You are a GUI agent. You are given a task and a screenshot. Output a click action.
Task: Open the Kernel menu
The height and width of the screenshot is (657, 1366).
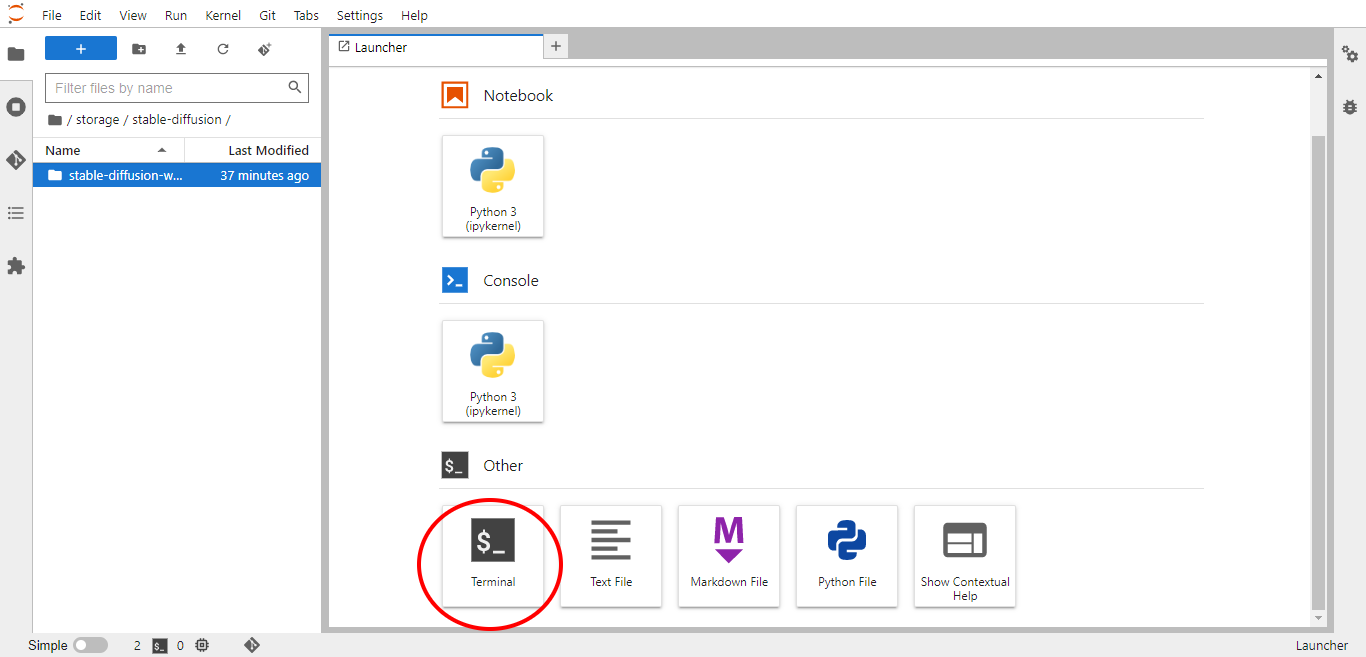point(223,15)
